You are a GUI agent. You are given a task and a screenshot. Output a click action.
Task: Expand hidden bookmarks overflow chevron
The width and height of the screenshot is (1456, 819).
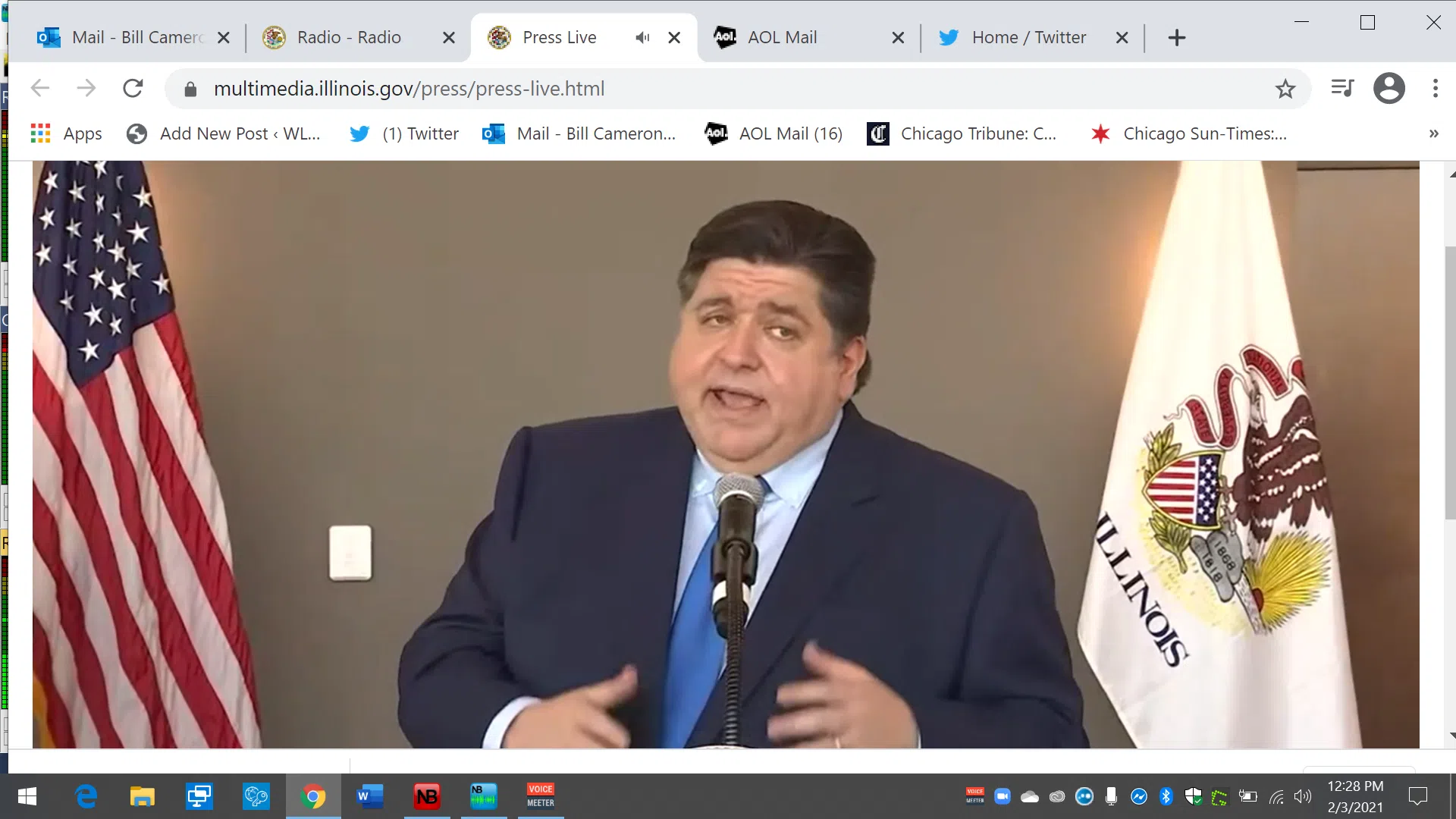pos(1433,133)
